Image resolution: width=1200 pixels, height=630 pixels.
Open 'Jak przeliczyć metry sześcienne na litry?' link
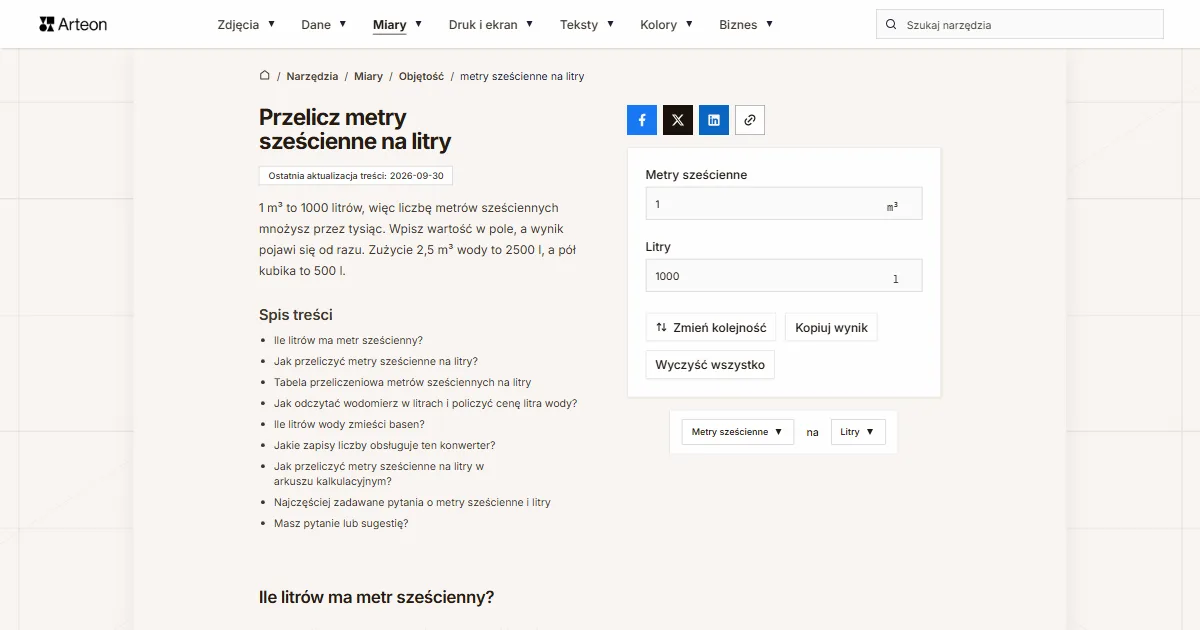pyautogui.click(x=376, y=361)
